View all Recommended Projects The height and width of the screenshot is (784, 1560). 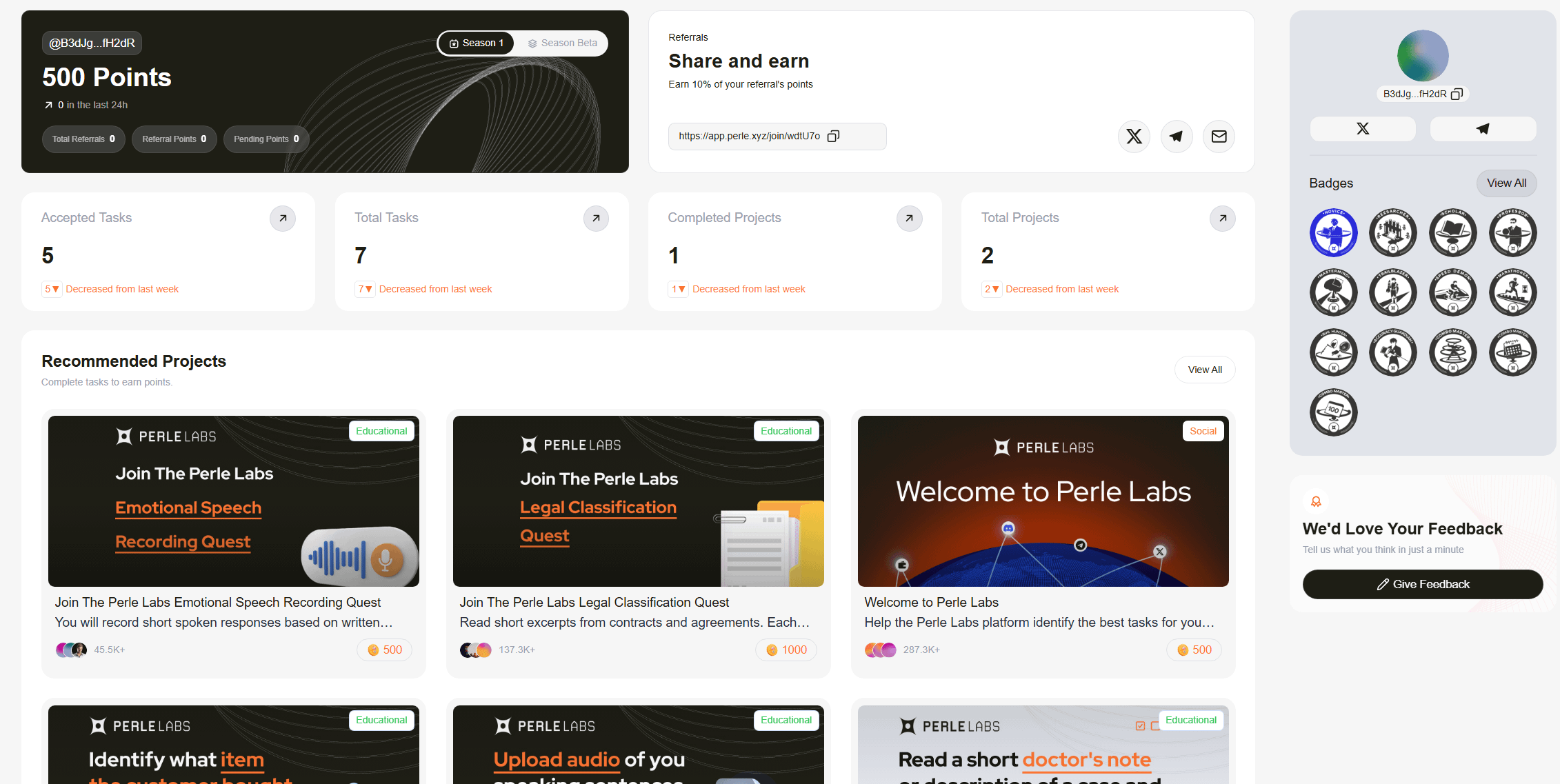[x=1204, y=370]
